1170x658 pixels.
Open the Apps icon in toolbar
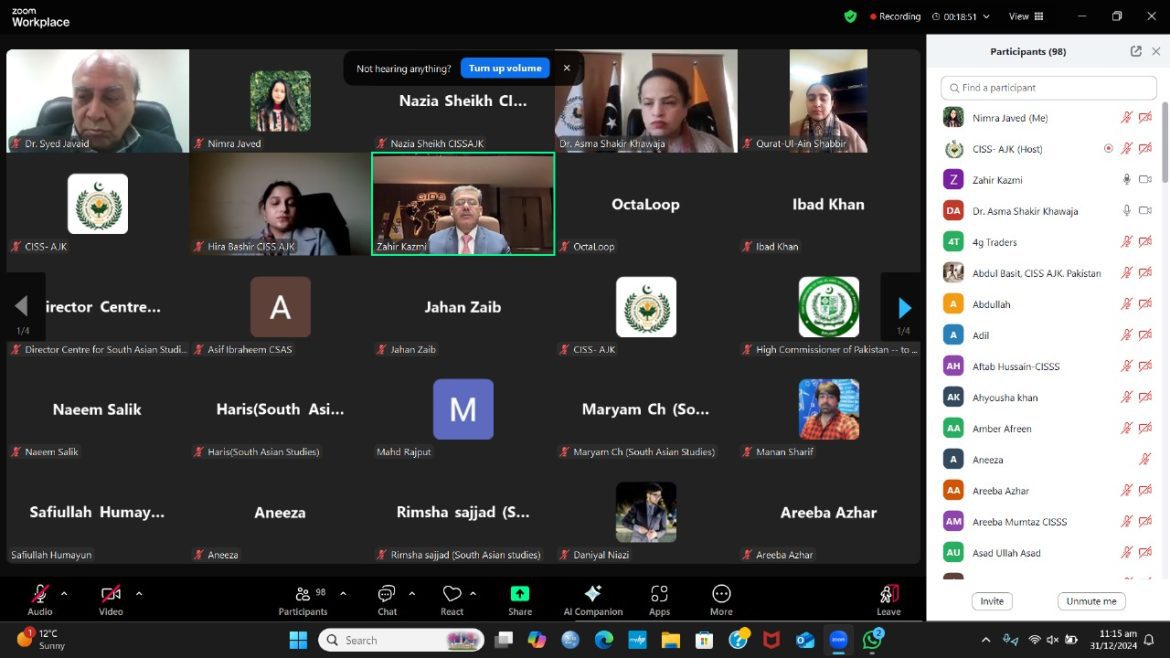[659, 594]
